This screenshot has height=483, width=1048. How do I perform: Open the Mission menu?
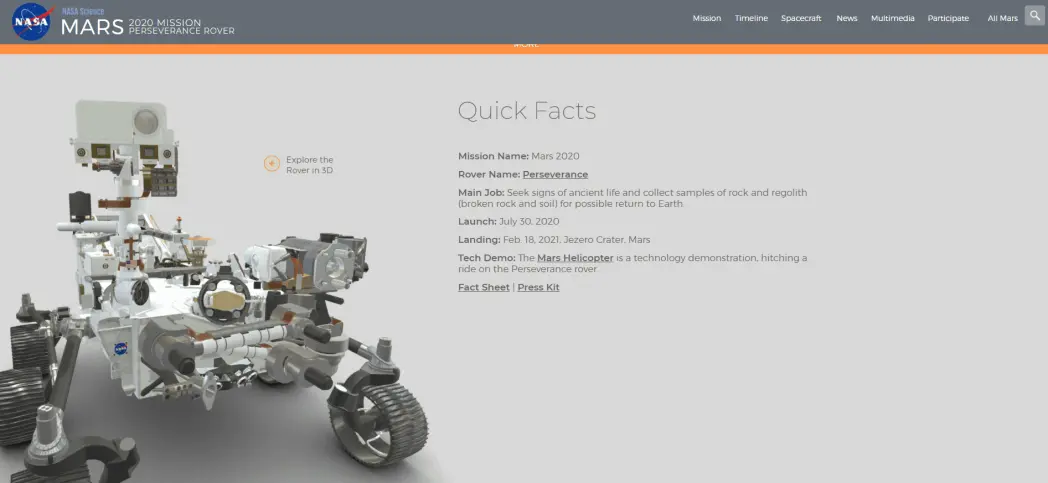coord(706,18)
